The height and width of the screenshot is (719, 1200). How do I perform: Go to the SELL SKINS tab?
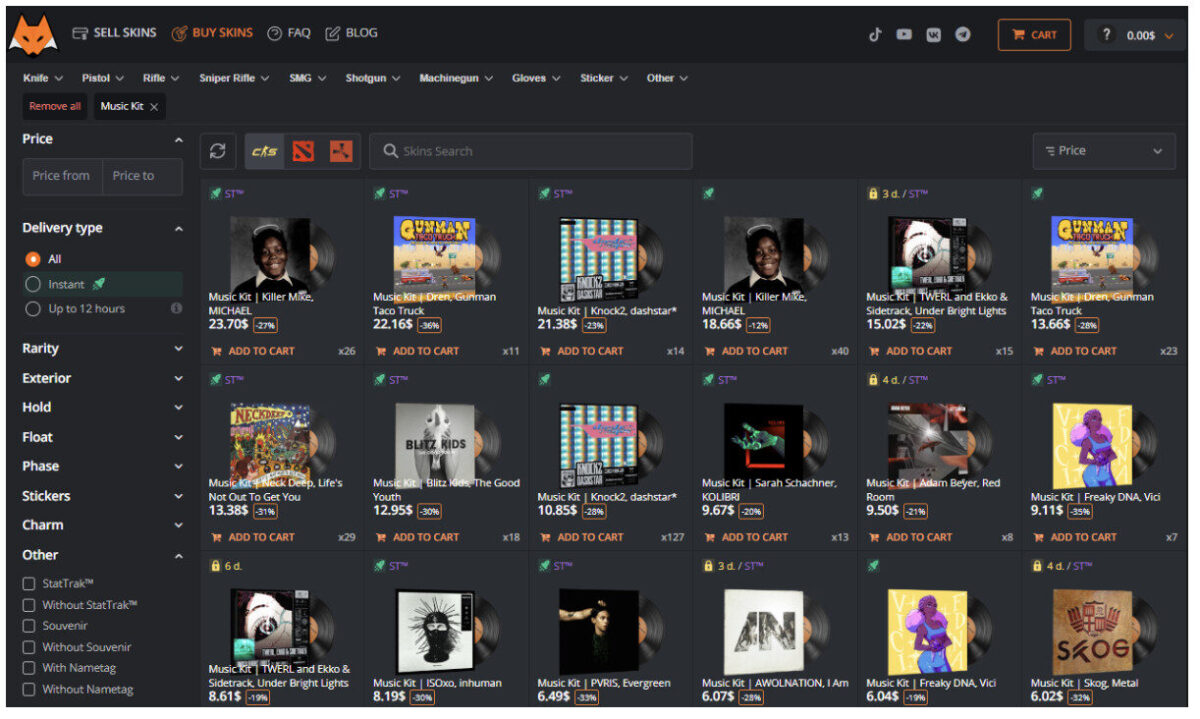click(x=114, y=33)
